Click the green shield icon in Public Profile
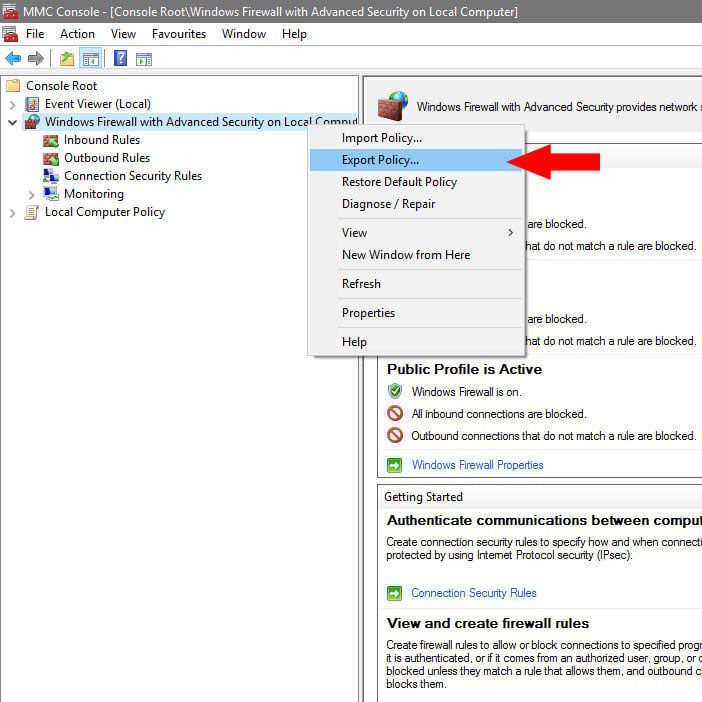Screen dimensions: 702x702 pyautogui.click(x=395, y=391)
